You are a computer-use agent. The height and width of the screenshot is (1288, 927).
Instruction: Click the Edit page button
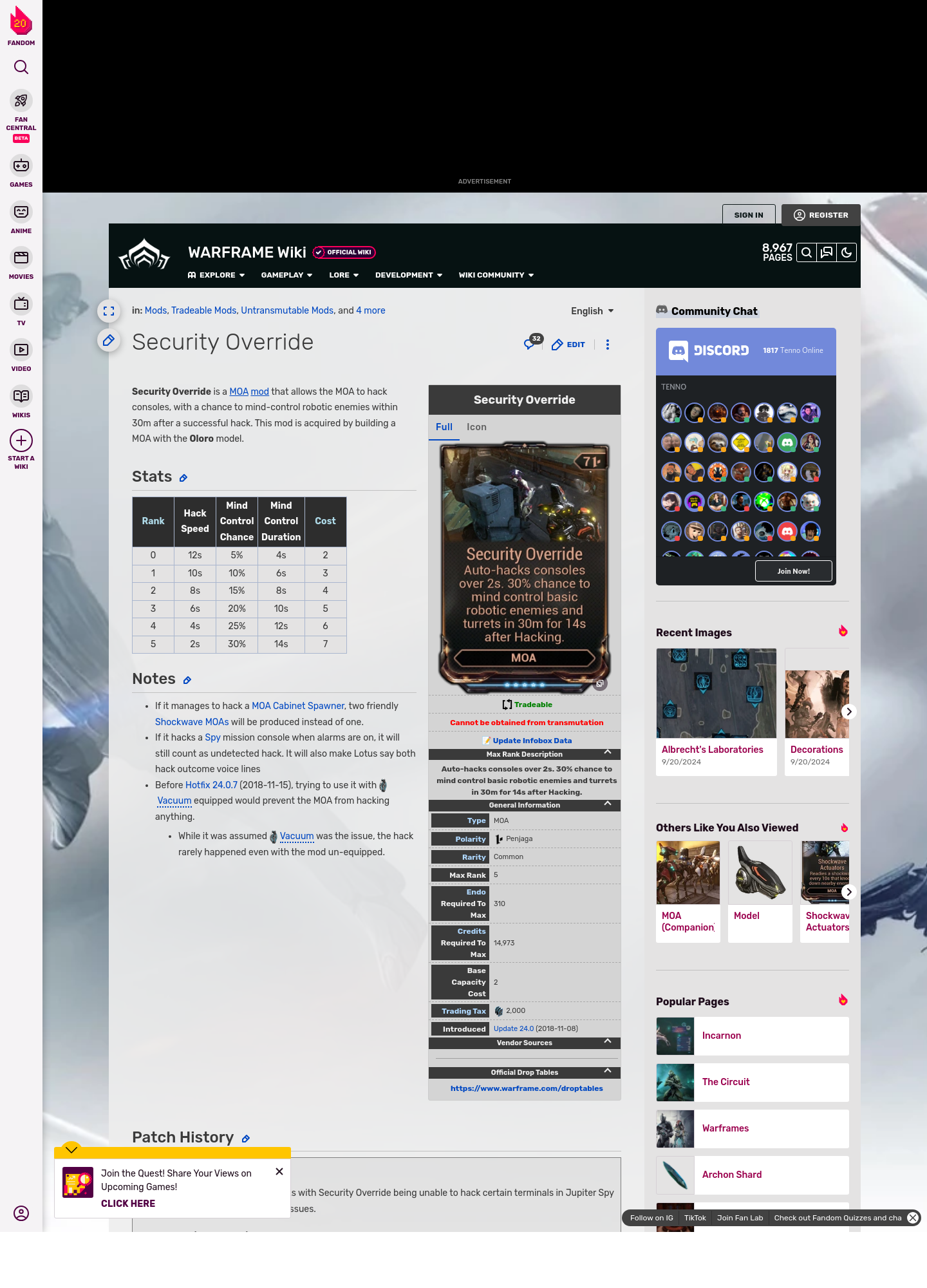(568, 345)
